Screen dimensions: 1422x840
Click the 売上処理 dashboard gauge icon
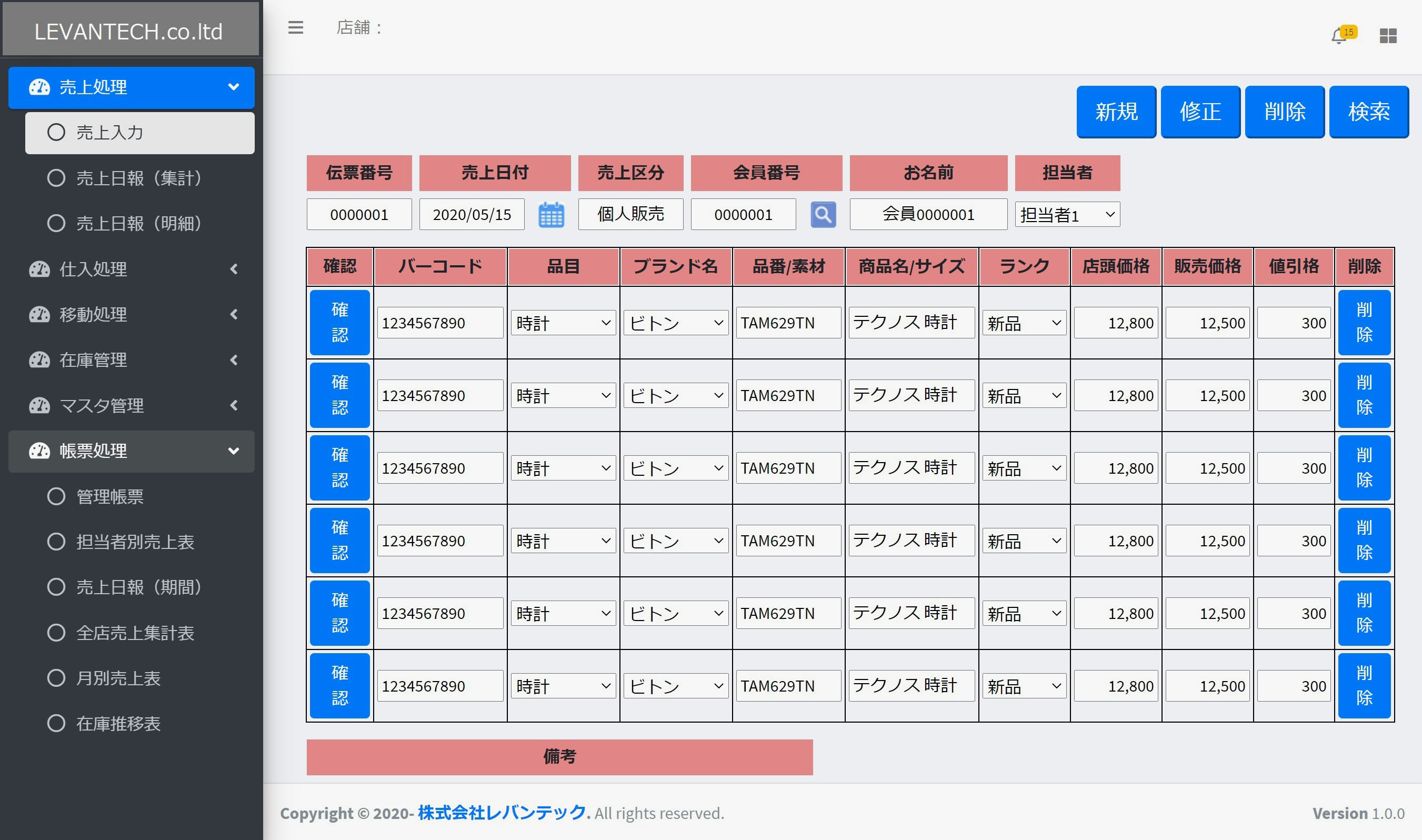[39, 87]
